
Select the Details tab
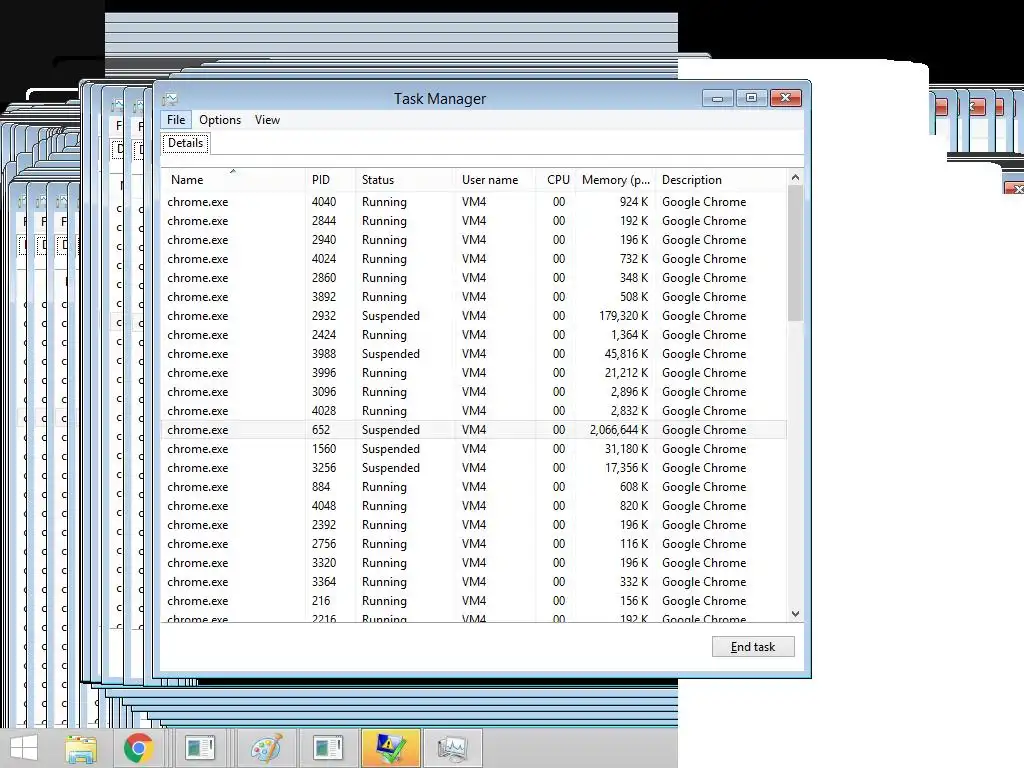[x=185, y=143]
